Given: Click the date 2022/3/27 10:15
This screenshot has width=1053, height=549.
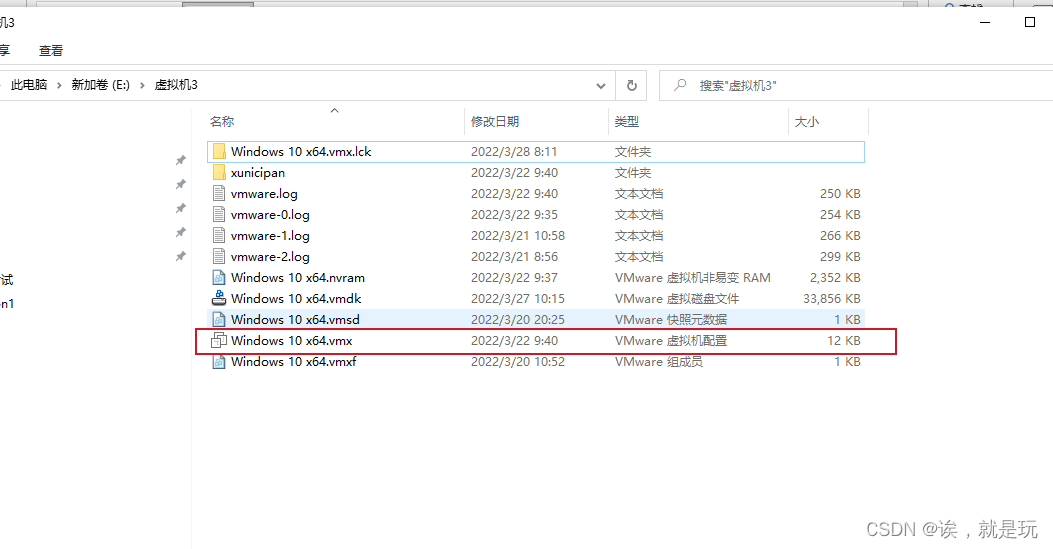Looking at the screenshot, I should (518, 299).
